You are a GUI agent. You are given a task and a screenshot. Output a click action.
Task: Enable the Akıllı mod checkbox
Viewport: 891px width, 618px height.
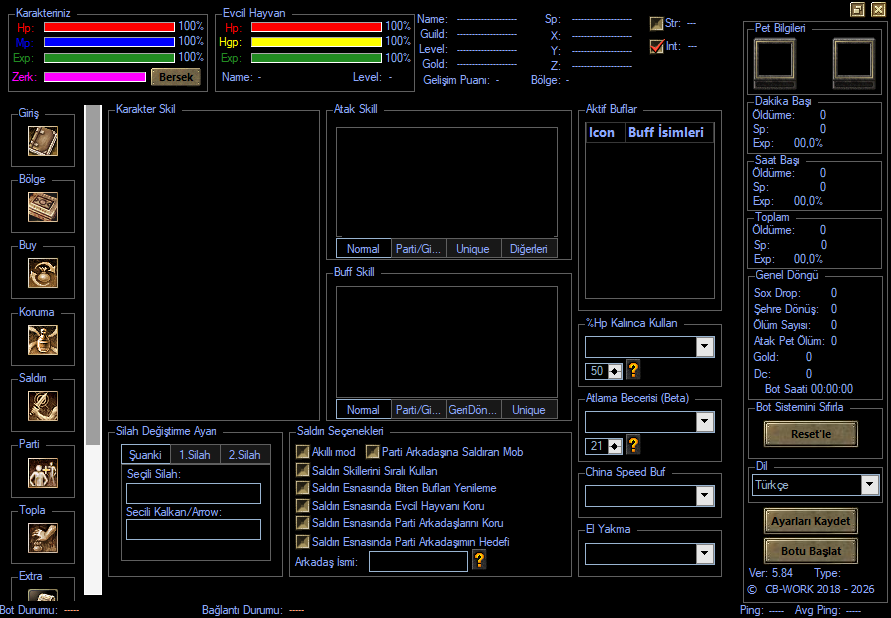click(302, 452)
